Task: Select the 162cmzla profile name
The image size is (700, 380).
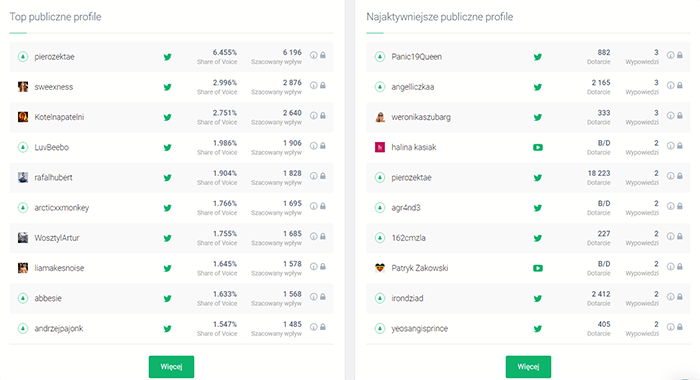Action: pyautogui.click(x=408, y=238)
